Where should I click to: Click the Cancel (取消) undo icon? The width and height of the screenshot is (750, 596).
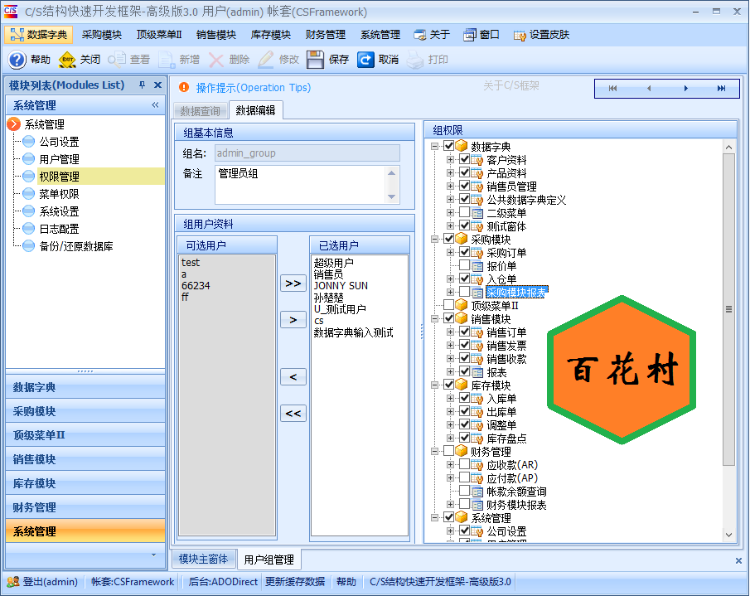click(x=365, y=60)
